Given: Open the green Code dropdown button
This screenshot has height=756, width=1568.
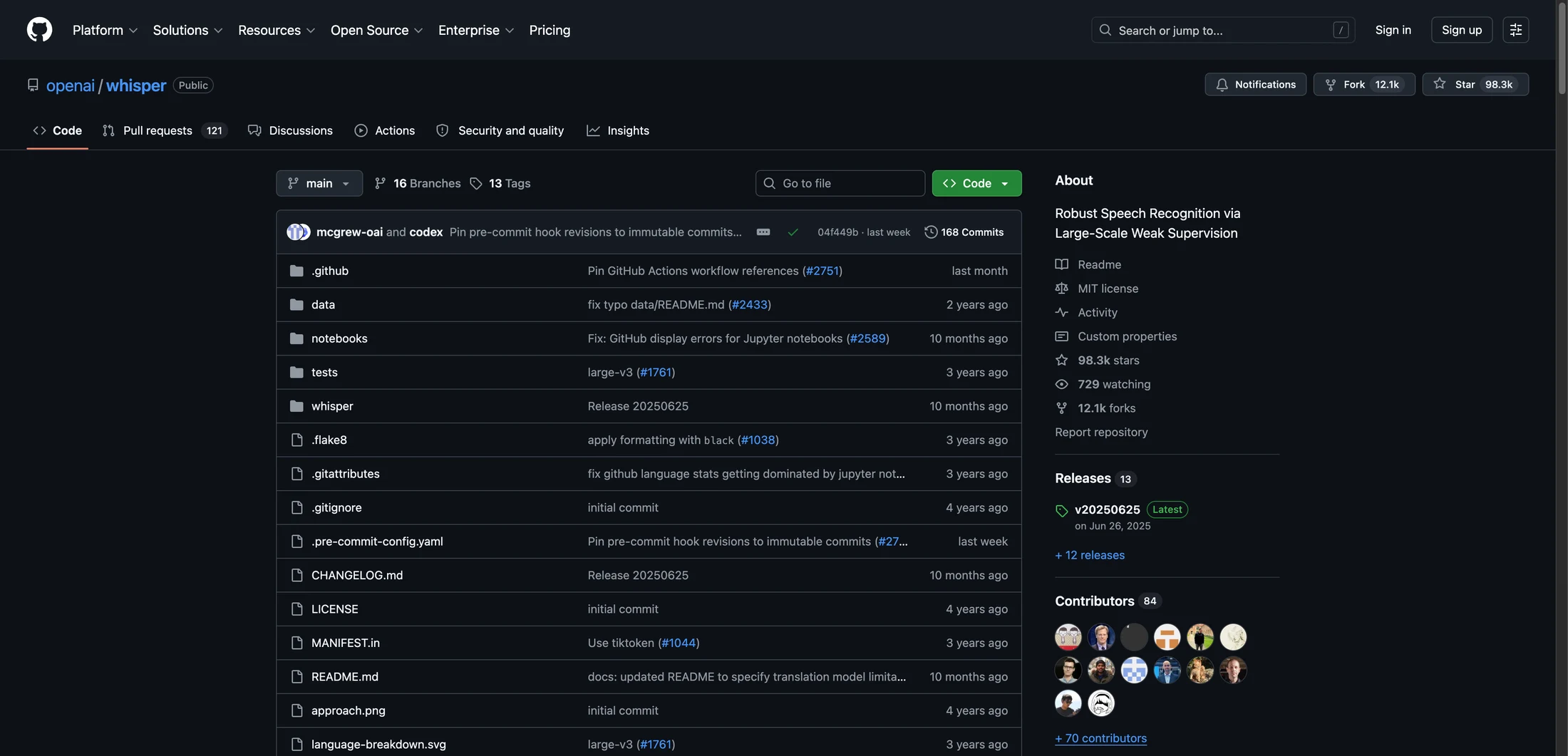Looking at the screenshot, I should pos(976,183).
